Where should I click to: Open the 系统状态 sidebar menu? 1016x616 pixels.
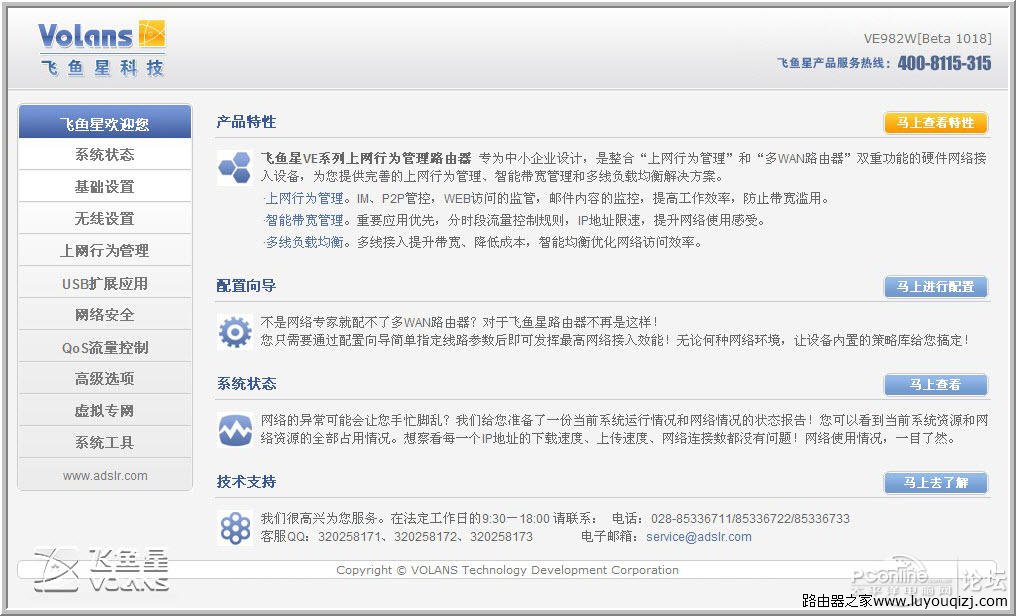point(105,155)
